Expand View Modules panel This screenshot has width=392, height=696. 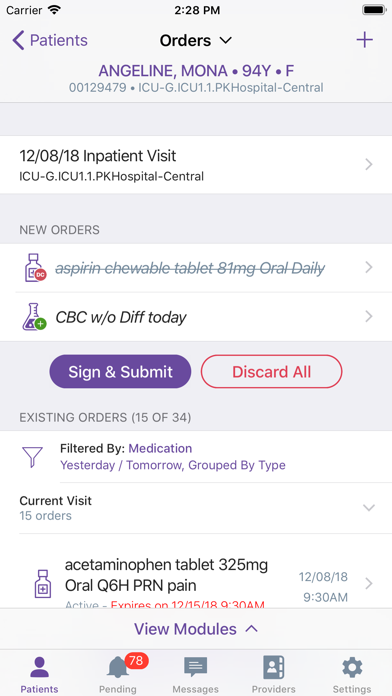tap(196, 629)
